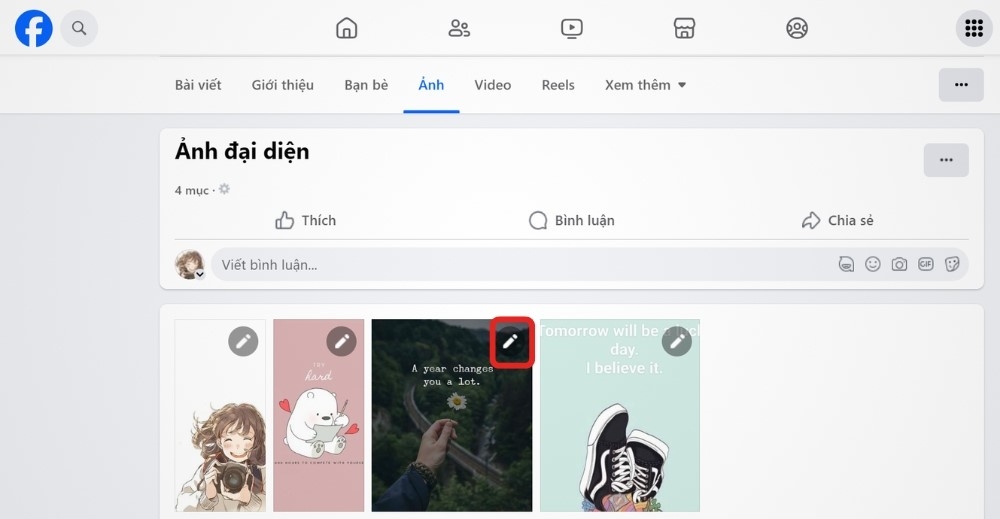Open the nine-dot menu grid
The width and height of the screenshot is (1000, 519).
tap(974, 28)
